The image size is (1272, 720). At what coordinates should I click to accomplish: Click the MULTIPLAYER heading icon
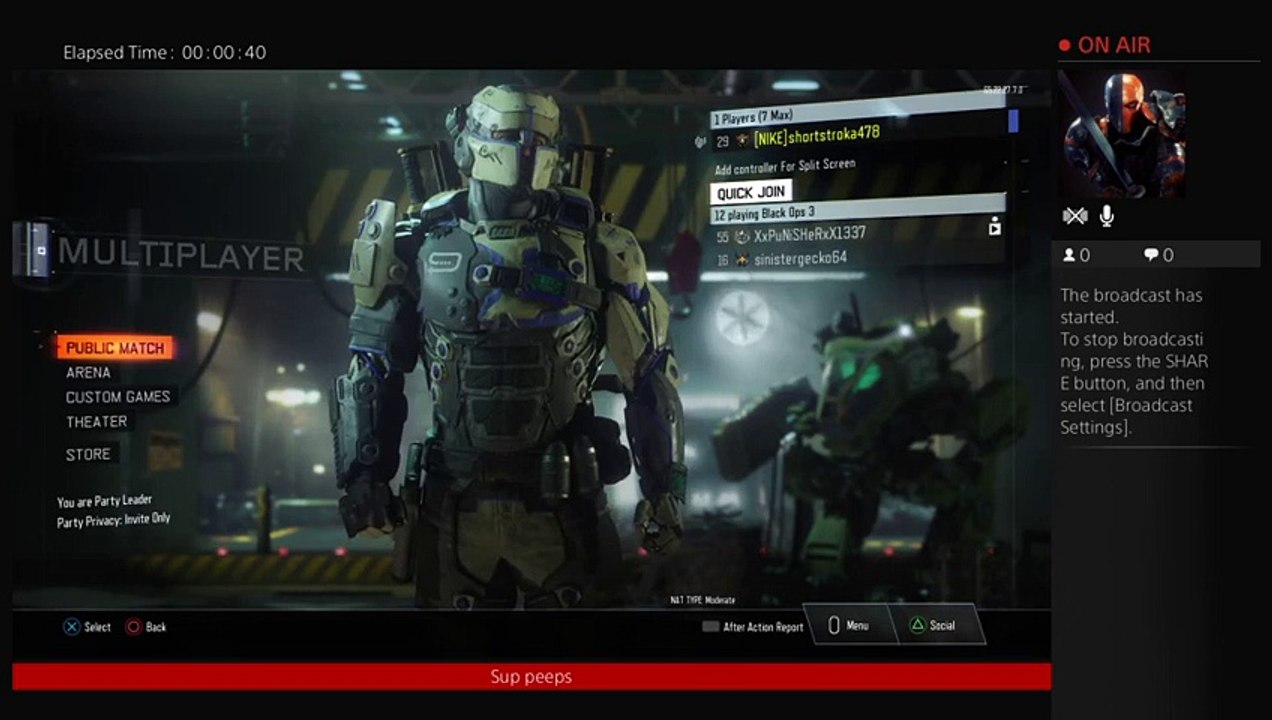33,250
